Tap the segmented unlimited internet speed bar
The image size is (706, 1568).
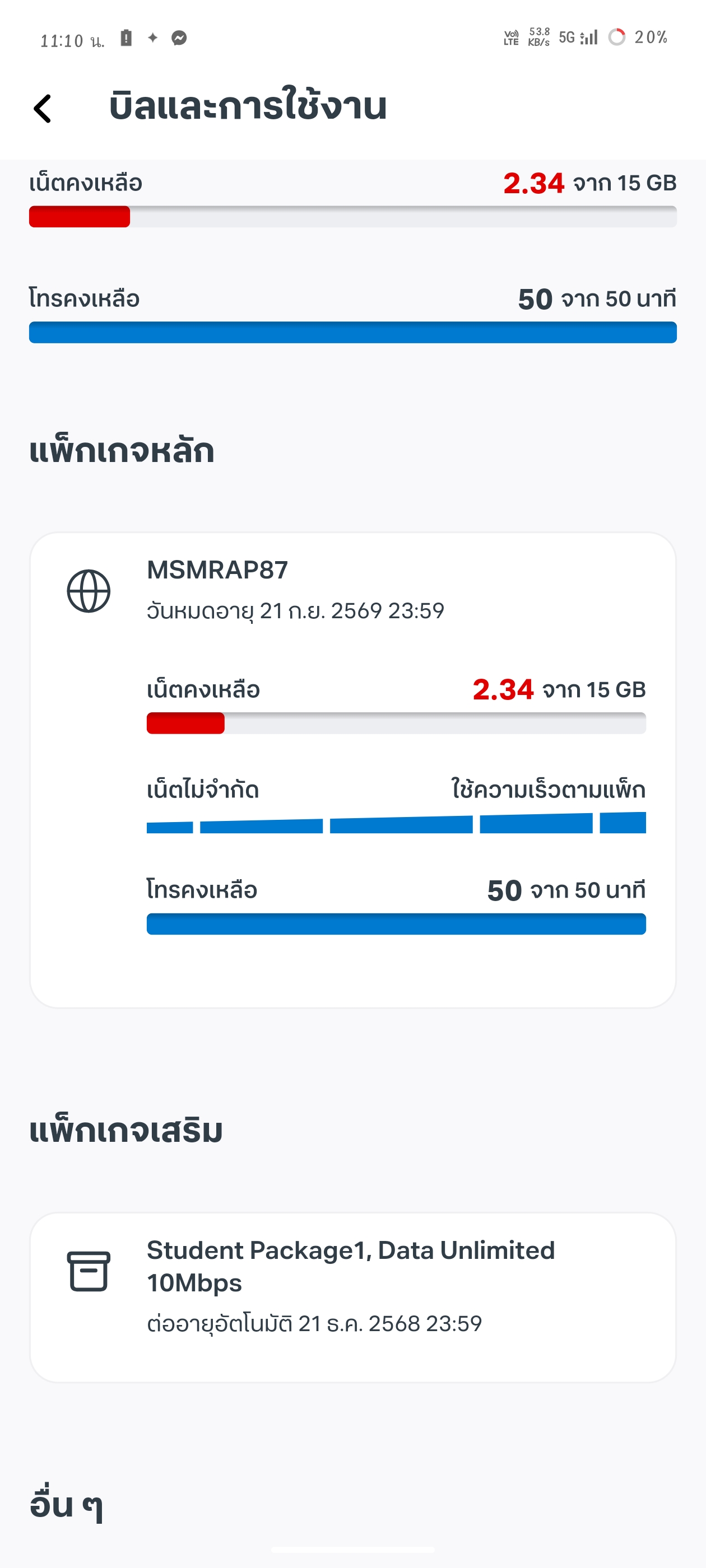[396, 824]
